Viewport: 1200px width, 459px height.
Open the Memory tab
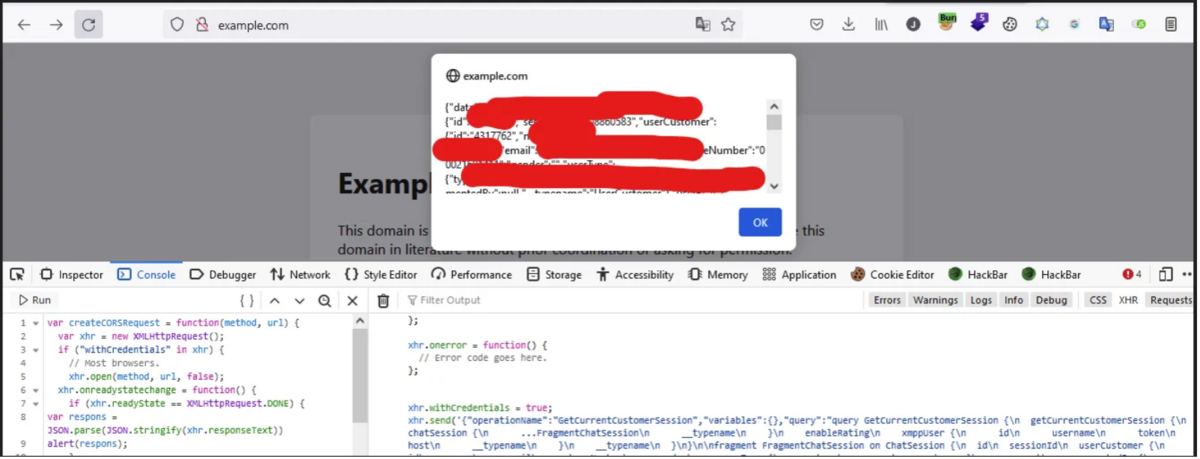pyautogui.click(x=718, y=275)
